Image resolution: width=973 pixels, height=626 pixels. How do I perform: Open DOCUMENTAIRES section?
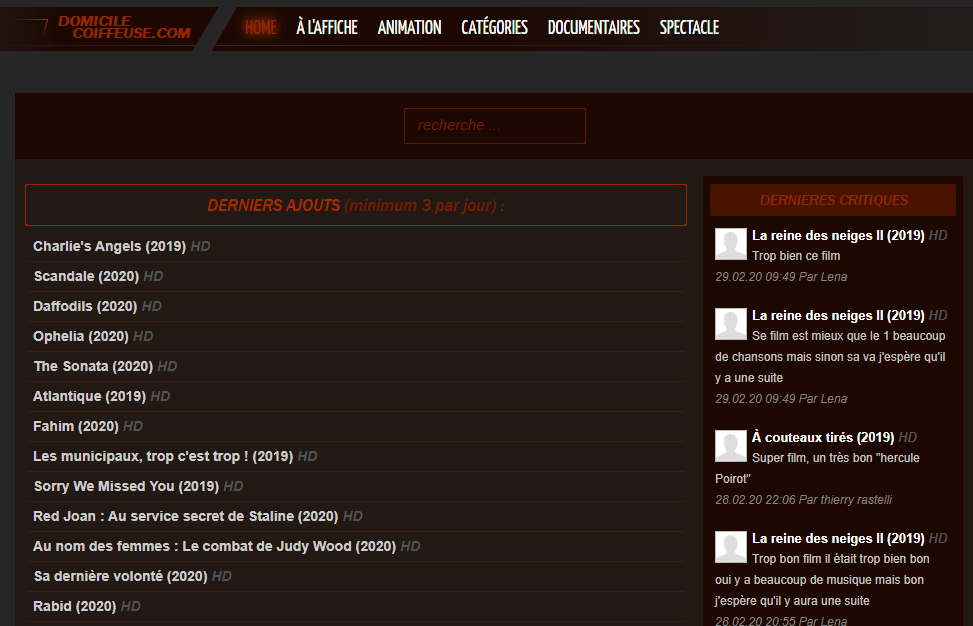pos(594,27)
